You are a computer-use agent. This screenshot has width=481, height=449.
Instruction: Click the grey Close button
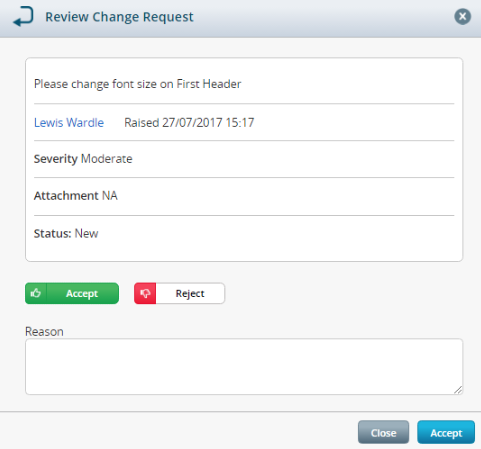click(x=383, y=432)
